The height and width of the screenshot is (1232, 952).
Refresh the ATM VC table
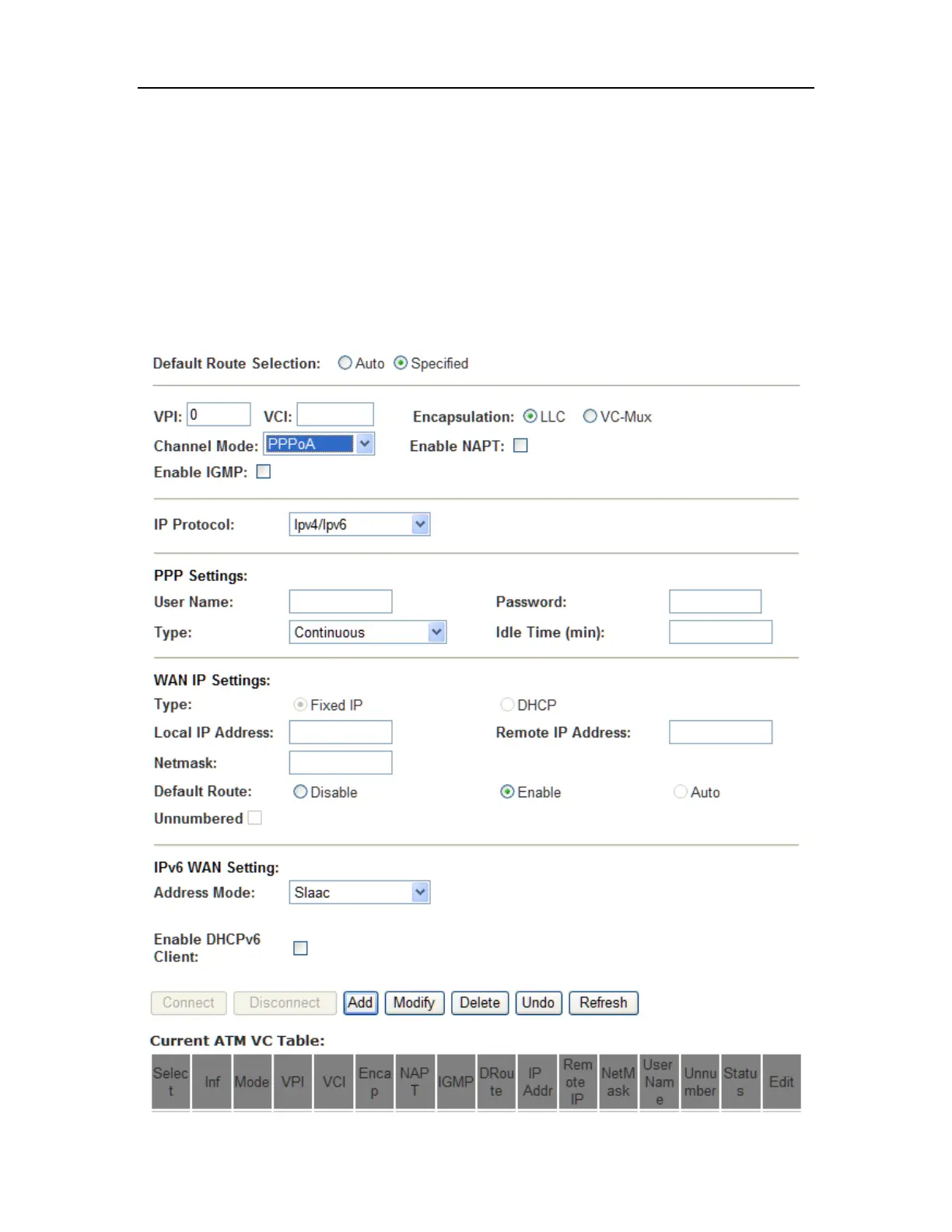coord(604,1003)
